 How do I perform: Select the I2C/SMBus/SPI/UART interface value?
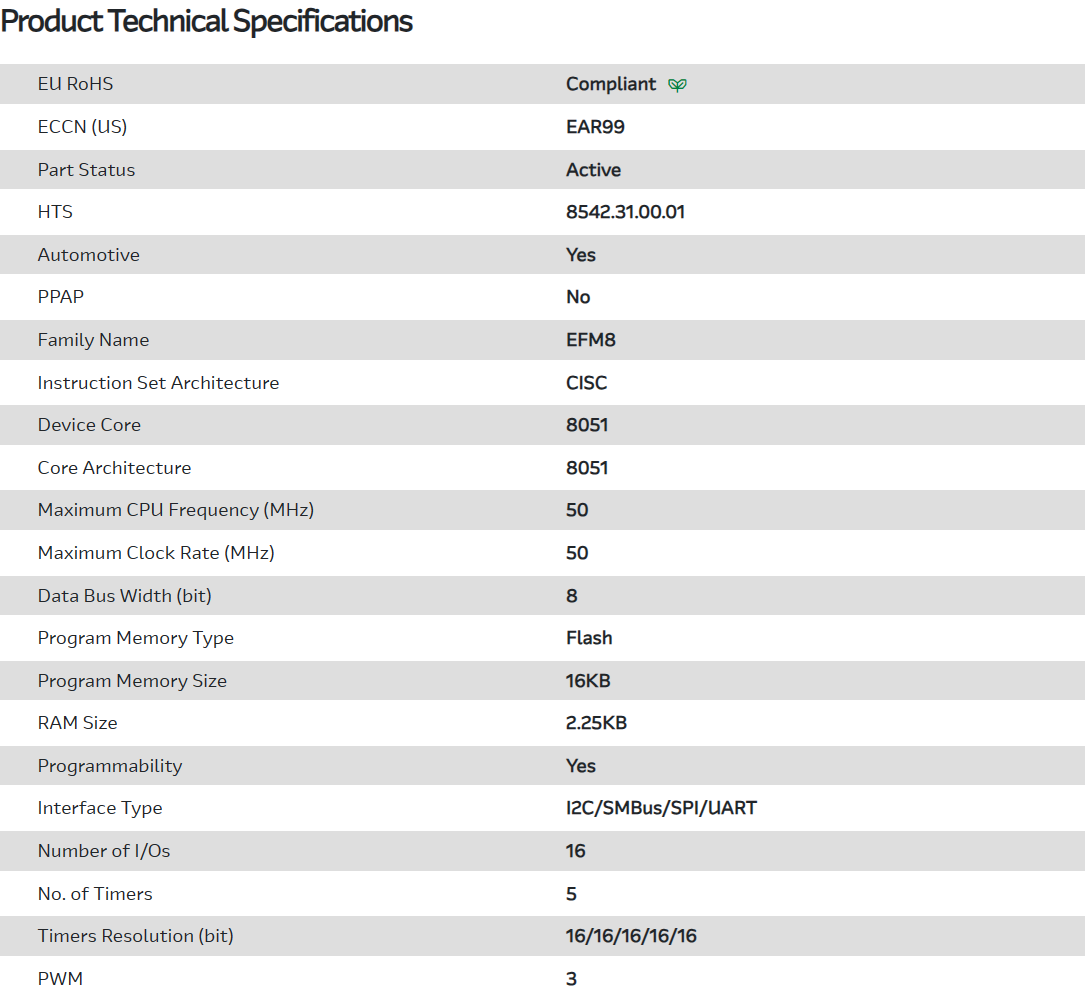[661, 808]
